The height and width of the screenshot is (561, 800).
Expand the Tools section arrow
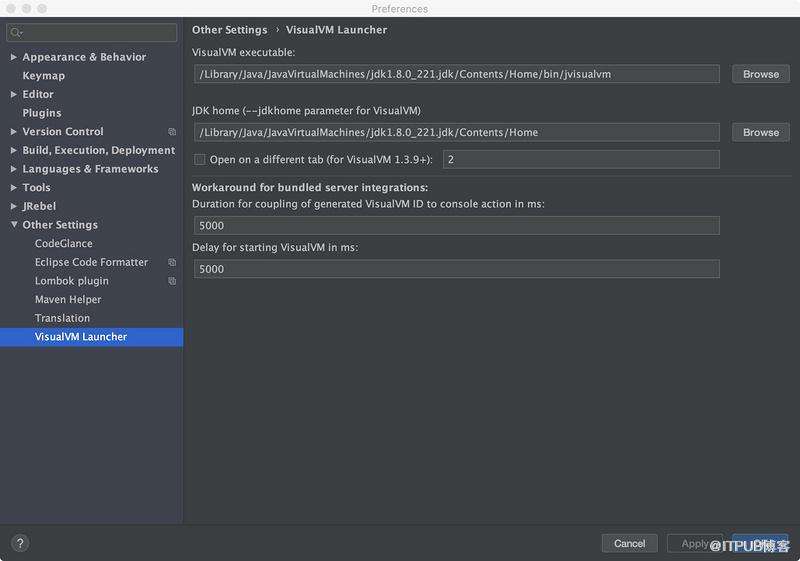pos(14,188)
